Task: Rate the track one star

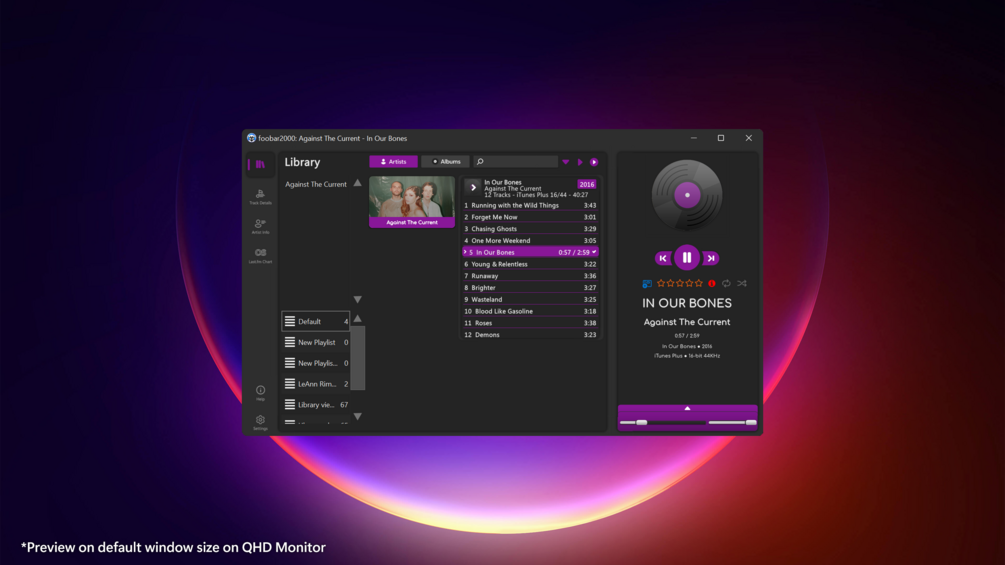Action: coord(661,283)
